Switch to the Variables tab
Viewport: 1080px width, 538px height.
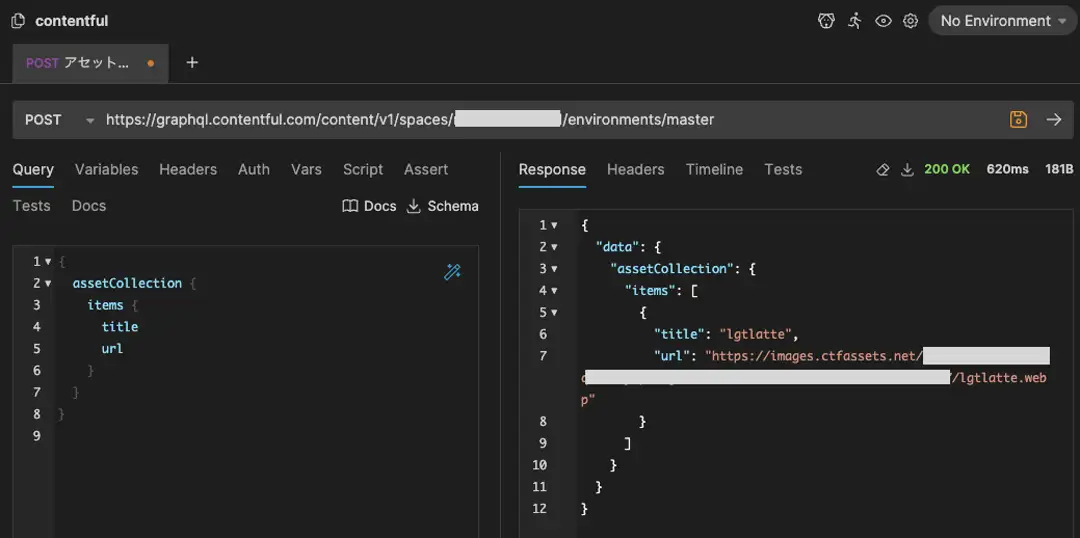(106, 170)
